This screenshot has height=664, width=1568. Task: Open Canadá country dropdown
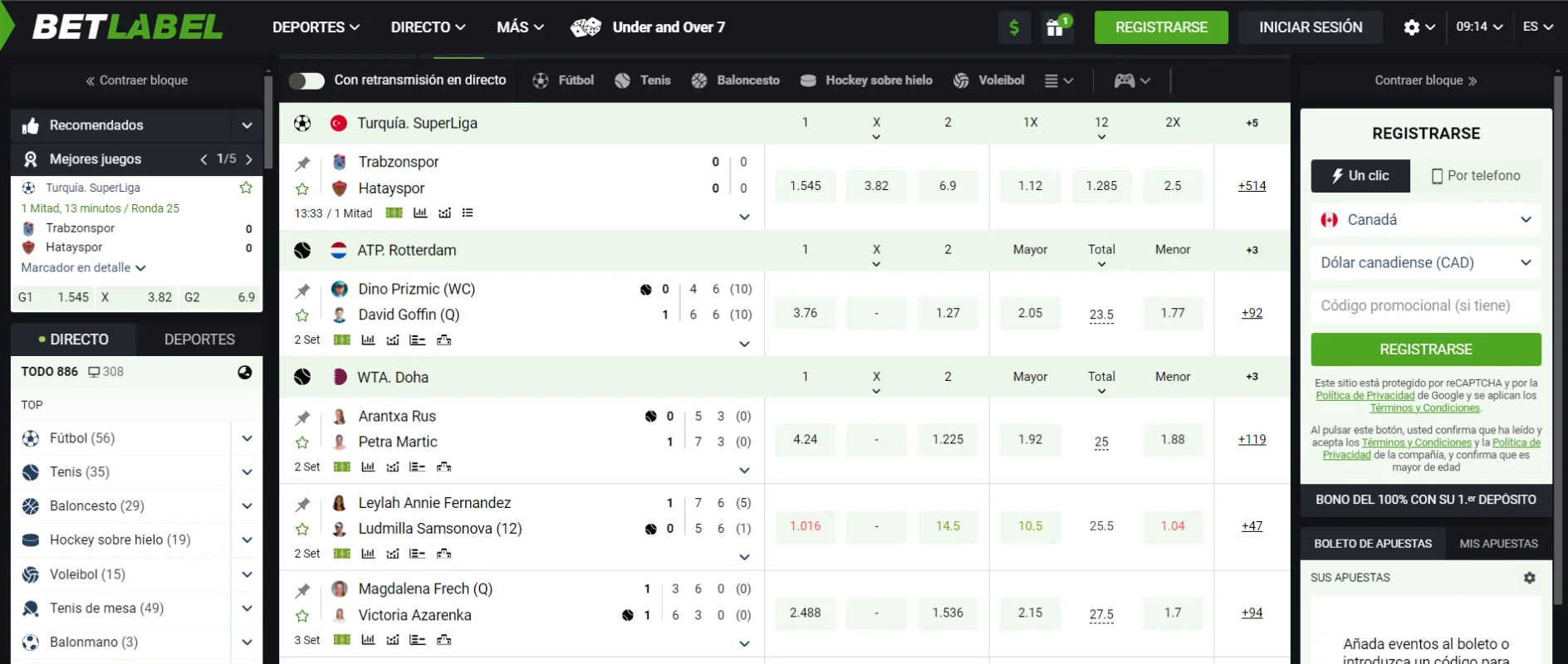(1426, 220)
